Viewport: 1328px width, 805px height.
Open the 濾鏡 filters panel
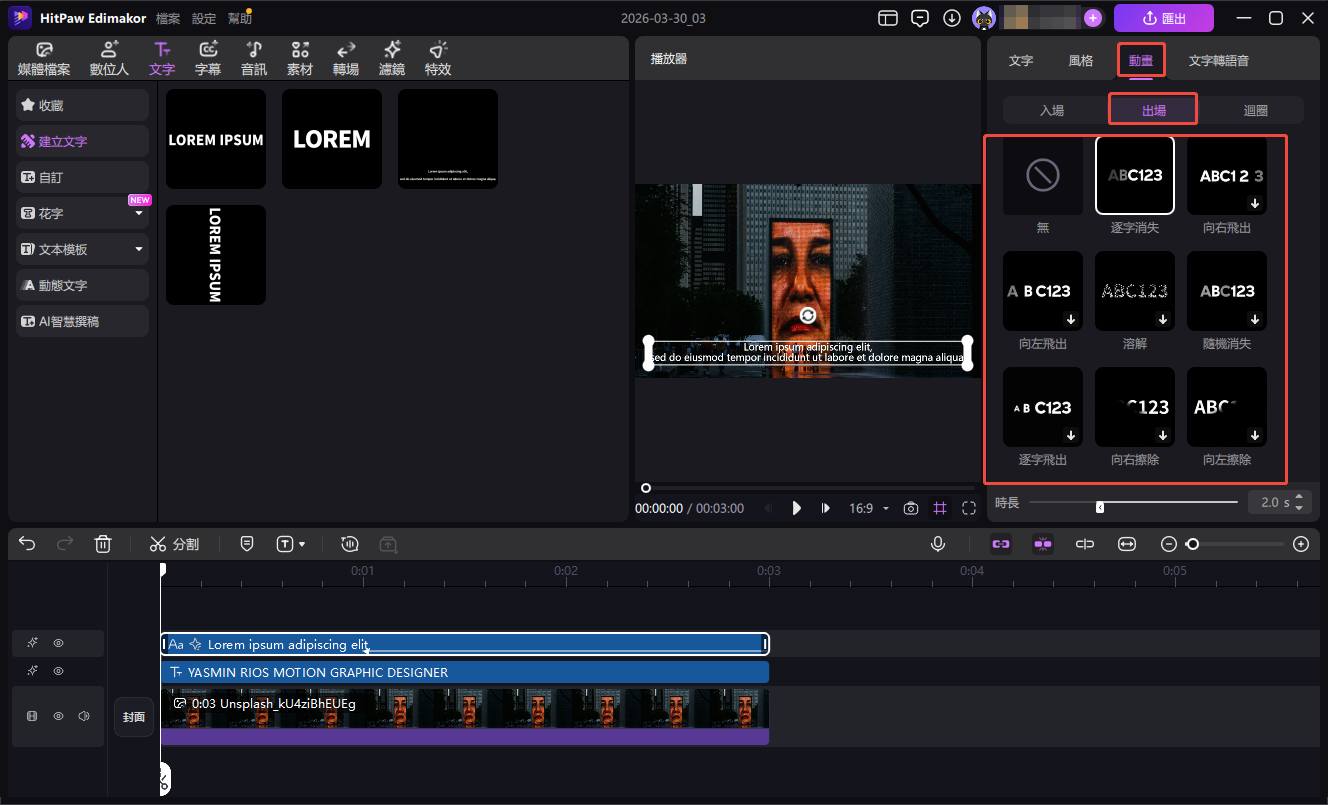point(391,59)
